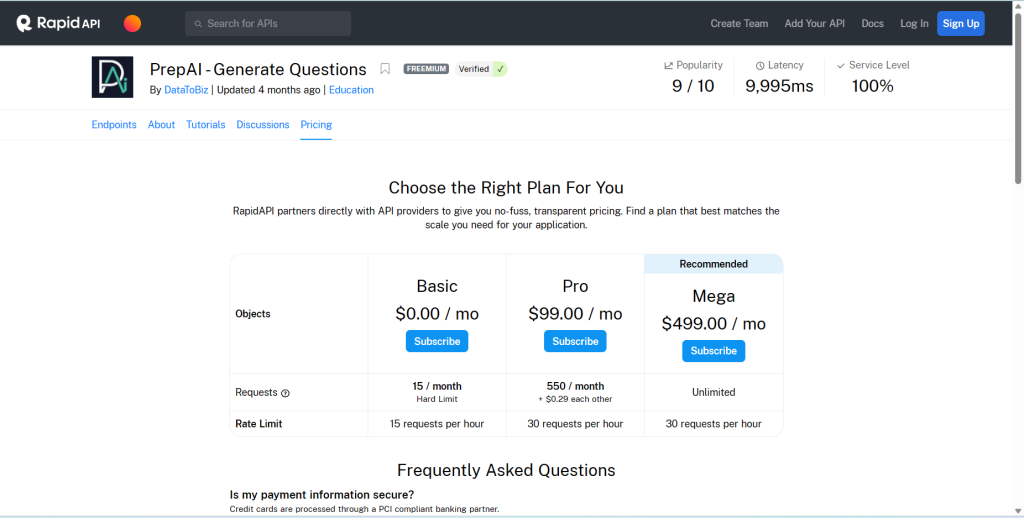Click the Sign Up button

click(x=961, y=24)
